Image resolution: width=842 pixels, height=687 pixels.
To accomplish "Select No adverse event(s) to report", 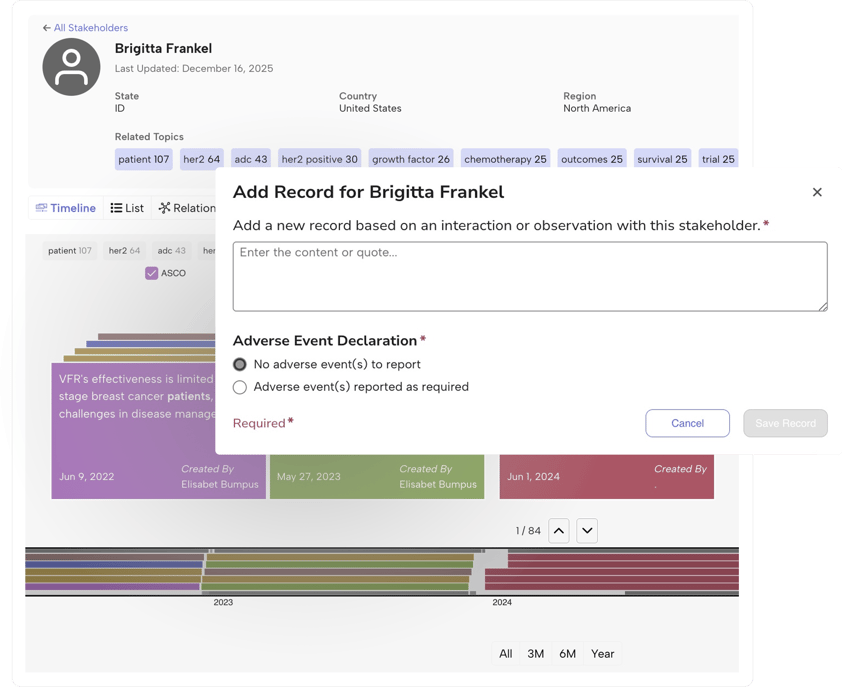I will [x=237, y=364].
